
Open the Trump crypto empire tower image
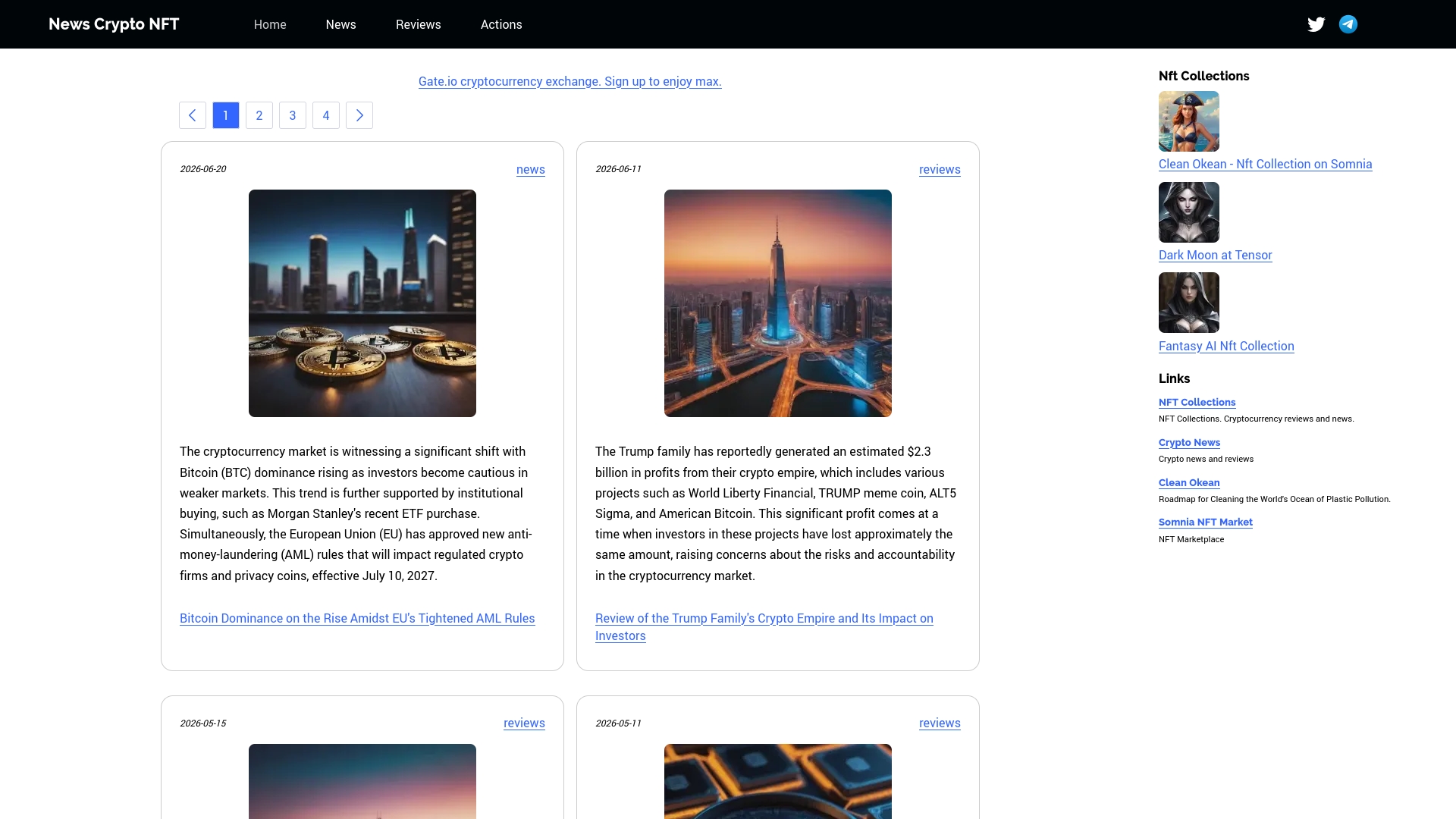tap(778, 303)
